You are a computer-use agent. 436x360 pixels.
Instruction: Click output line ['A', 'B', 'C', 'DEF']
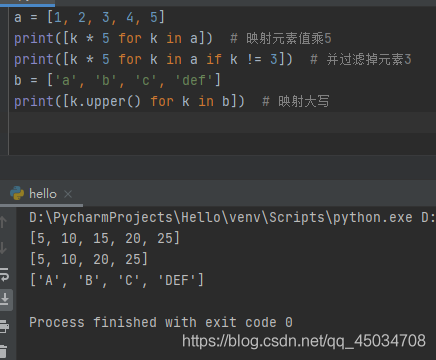117,280
